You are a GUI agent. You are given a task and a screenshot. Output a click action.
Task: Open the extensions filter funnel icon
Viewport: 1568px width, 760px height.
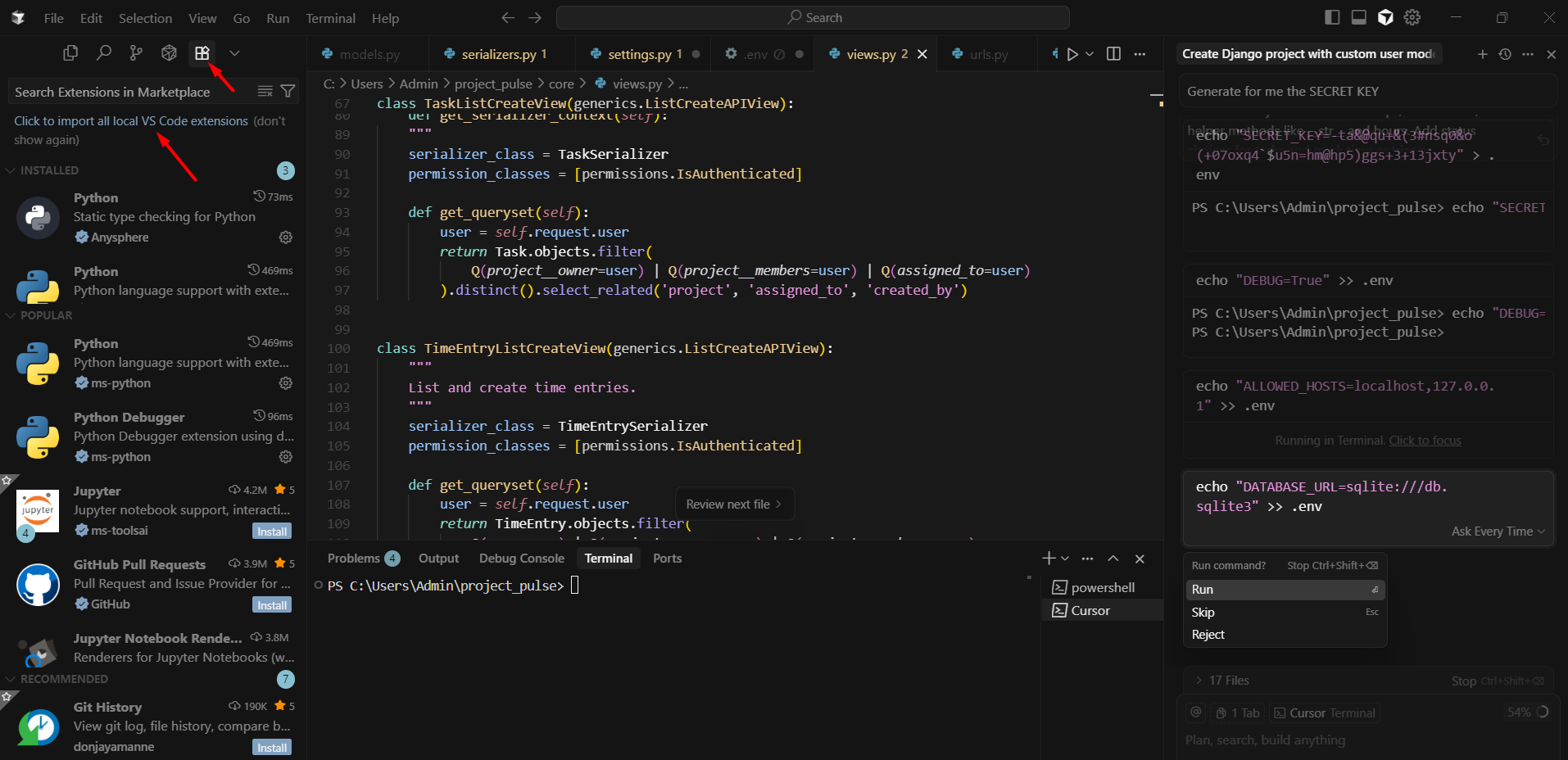pos(288,92)
